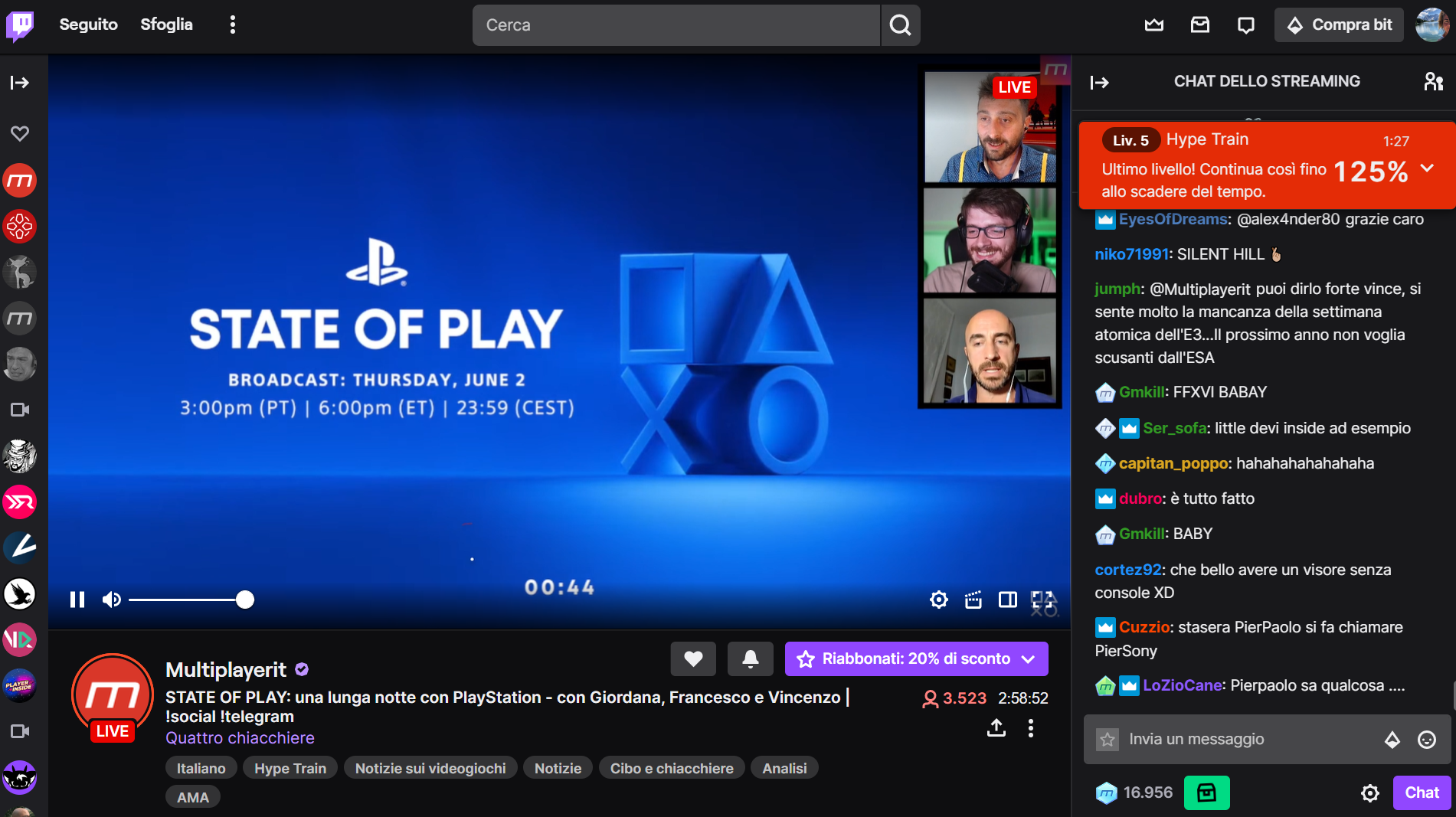This screenshot has height=817, width=1456.
Task: Select the Cibo e chiacchiere tag
Action: coord(672,768)
